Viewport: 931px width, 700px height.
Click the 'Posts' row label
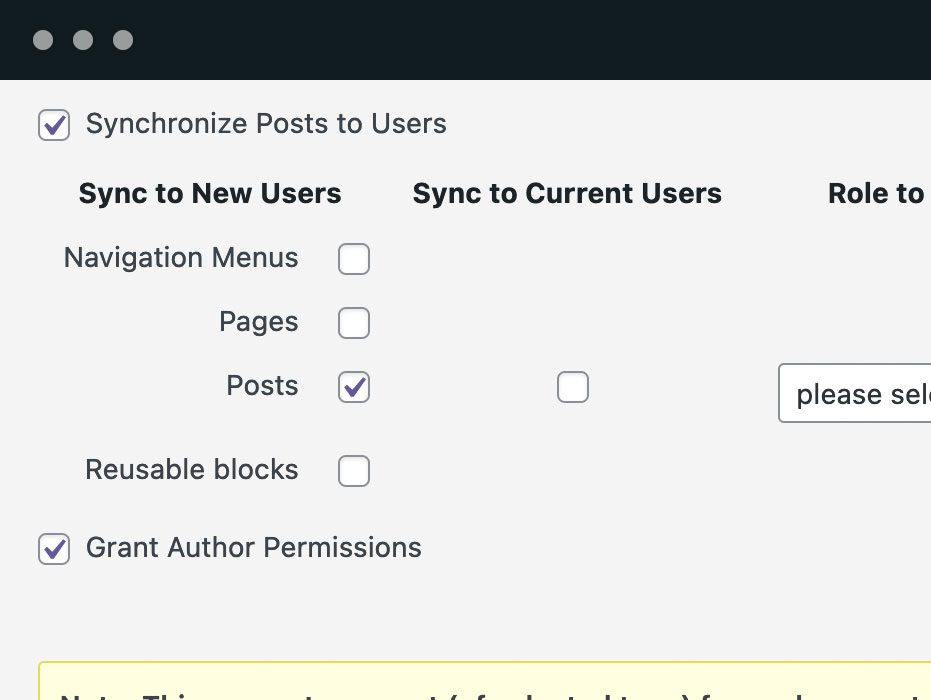click(x=263, y=386)
